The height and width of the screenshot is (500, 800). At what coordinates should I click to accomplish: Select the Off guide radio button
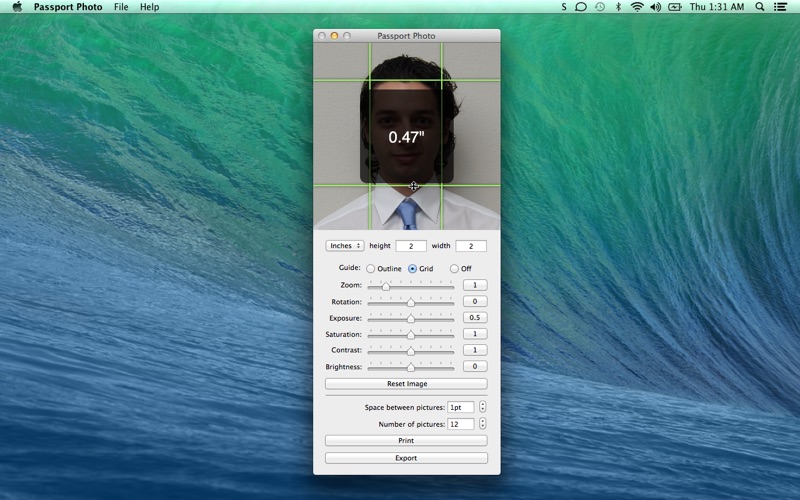pyautogui.click(x=454, y=268)
